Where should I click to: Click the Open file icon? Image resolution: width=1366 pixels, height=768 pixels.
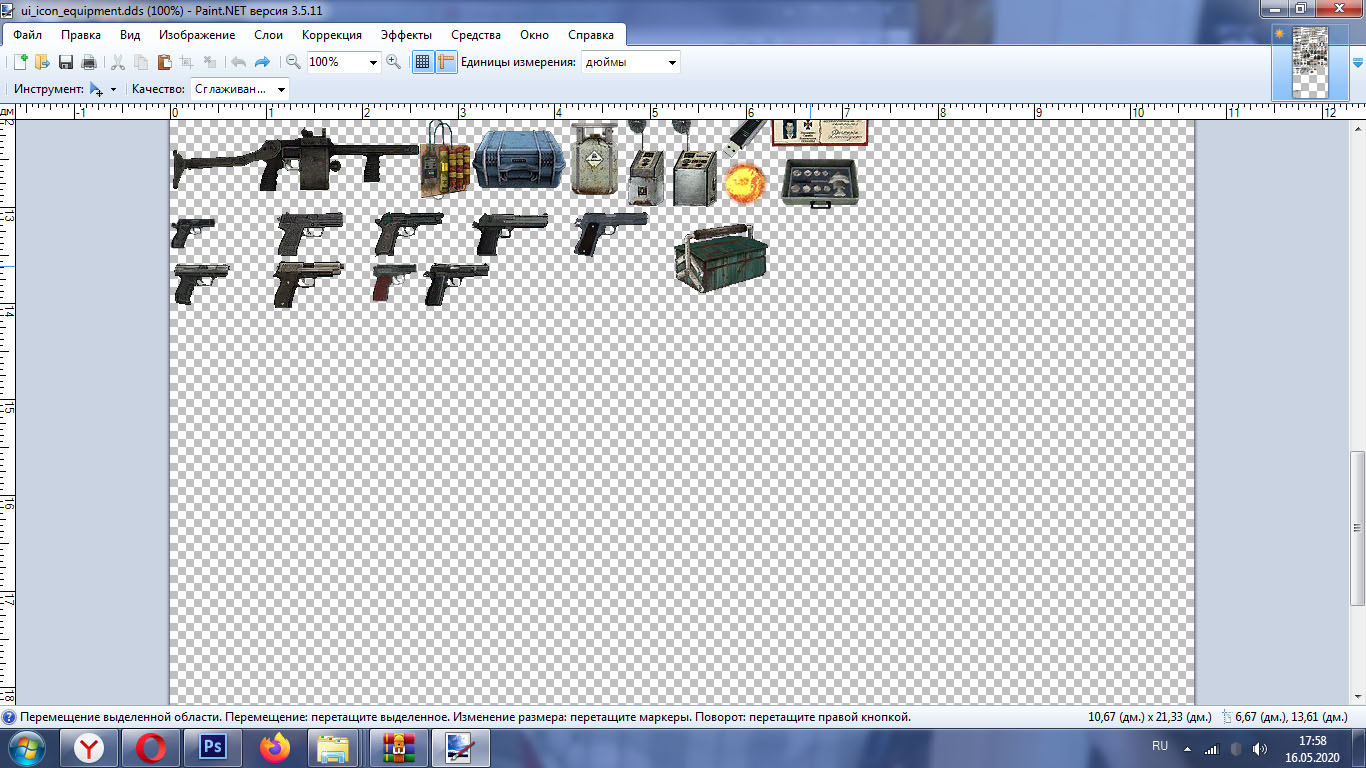click(42, 62)
